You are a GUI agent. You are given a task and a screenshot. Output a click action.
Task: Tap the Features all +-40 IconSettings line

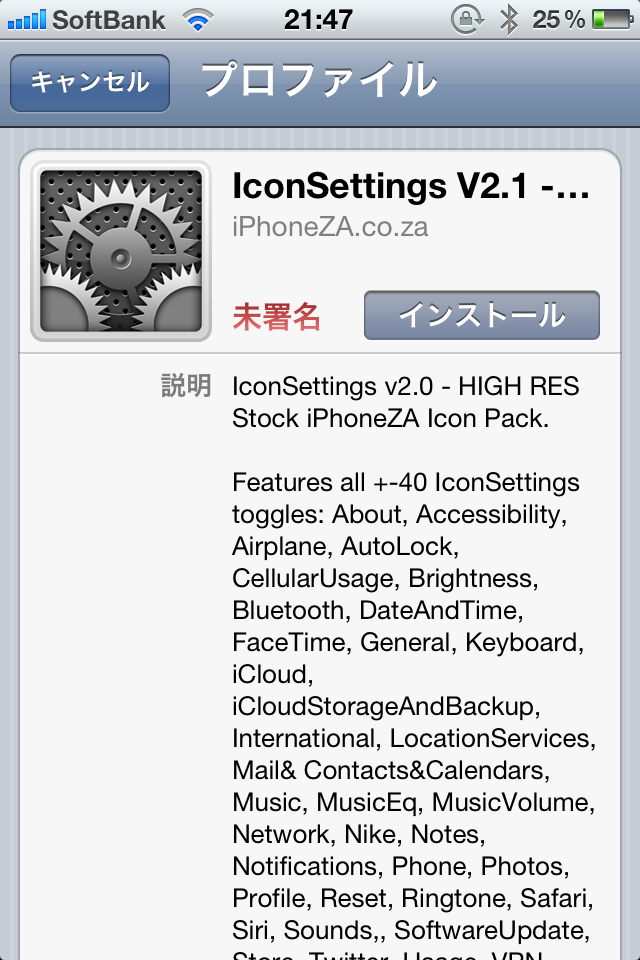click(x=405, y=482)
